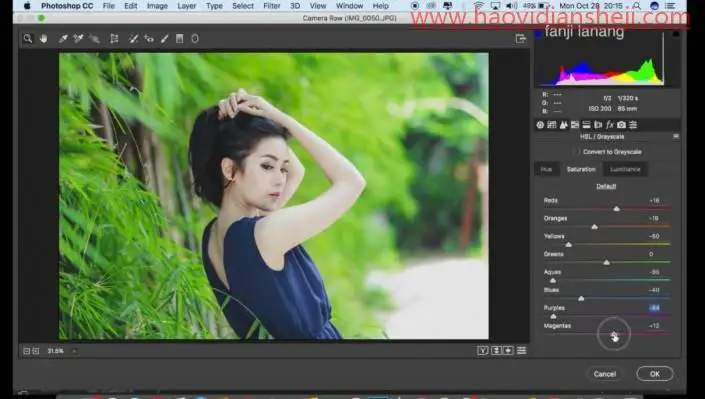
Task: Click the Greens saturation slider handle
Action: point(607,262)
